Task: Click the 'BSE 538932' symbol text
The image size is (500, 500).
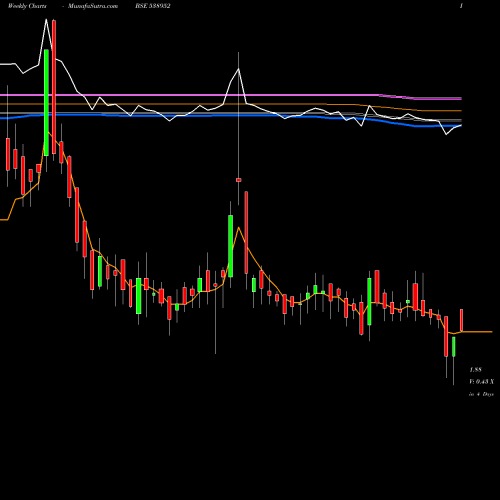Action: (153, 6)
